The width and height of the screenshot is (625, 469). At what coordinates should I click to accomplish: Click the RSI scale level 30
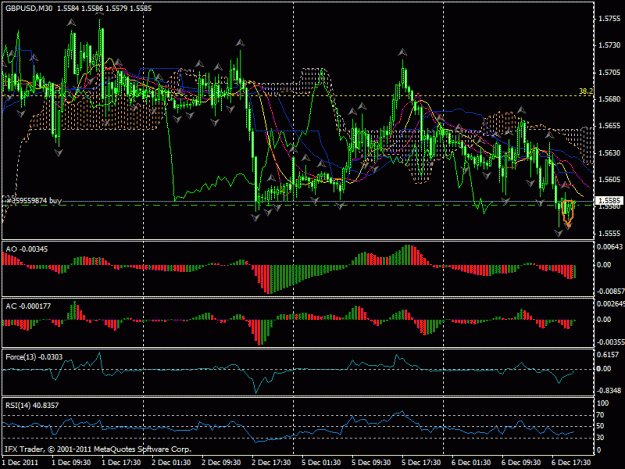point(600,438)
